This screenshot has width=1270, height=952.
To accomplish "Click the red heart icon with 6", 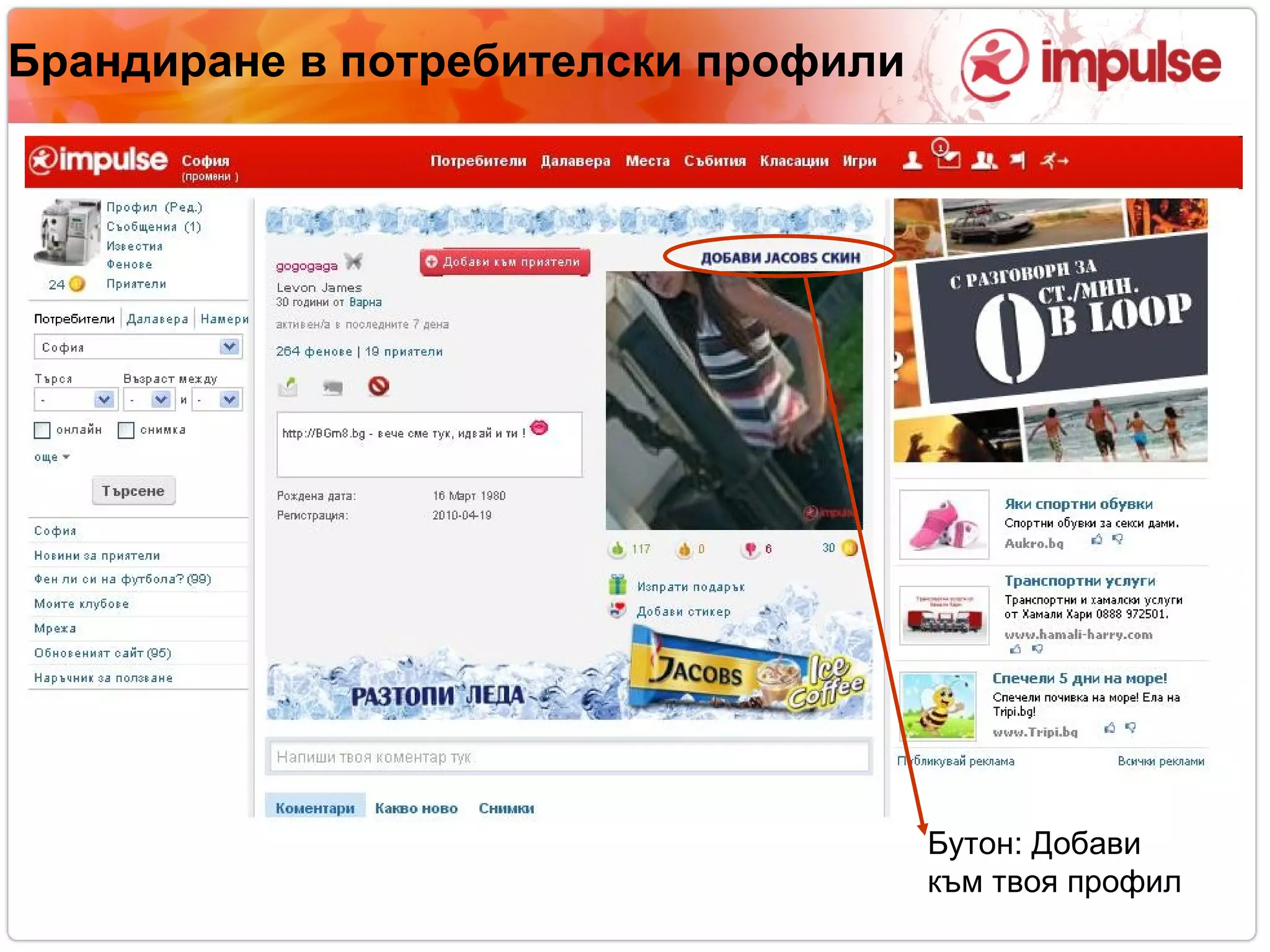I will click(750, 549).
